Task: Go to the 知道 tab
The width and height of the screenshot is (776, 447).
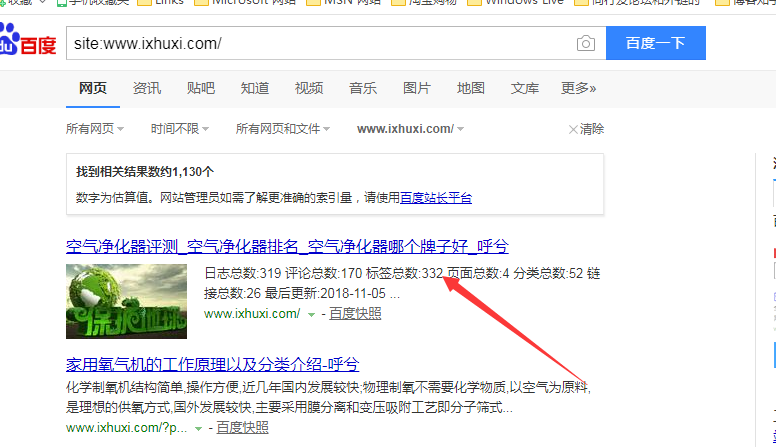Action: pyautogui.click(x=255, y=88)
